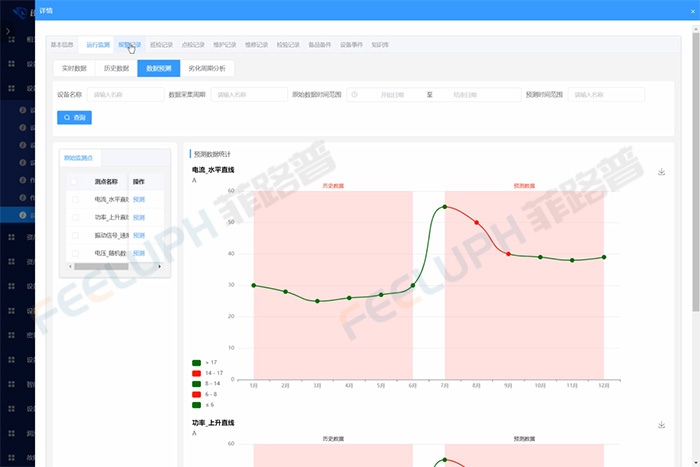Click the 12月 data point on 电流 chart
This screenshot has height=467, width=700.
tap(604, 257)
